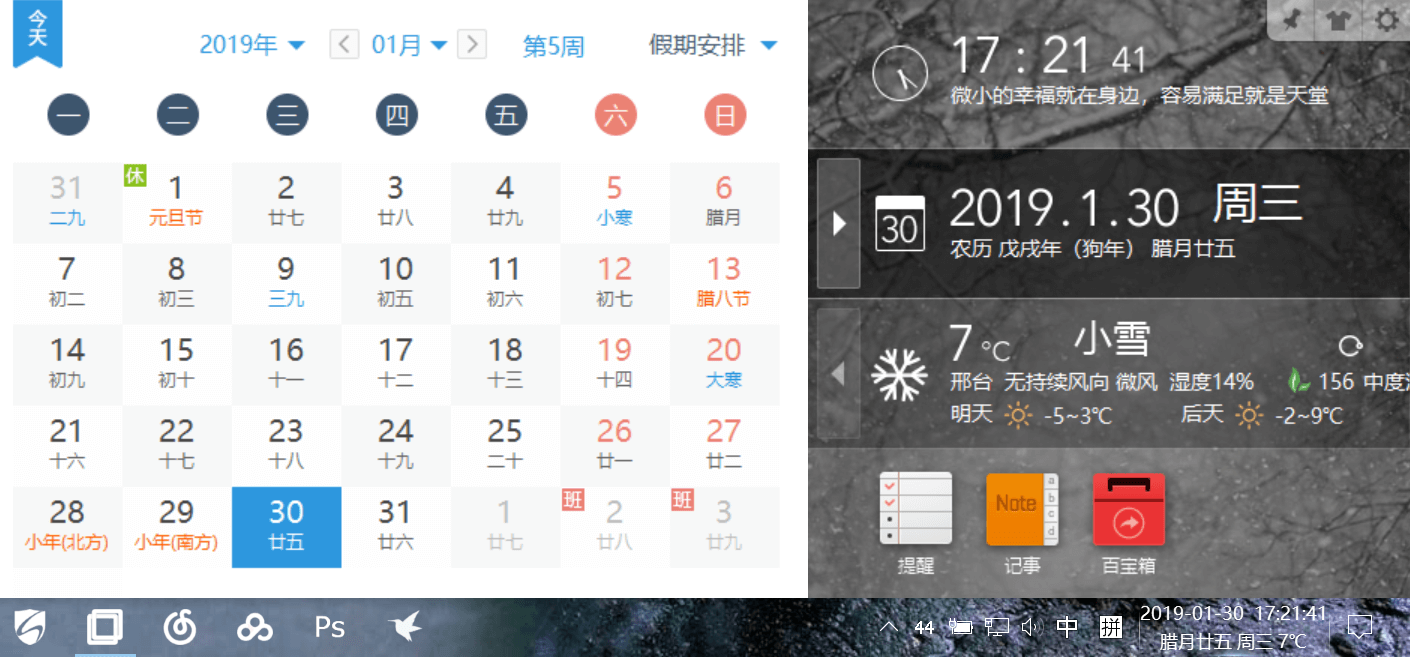The image size is (1410, 657).
Task: Expand the 01月 month dropdown
Action: point(409,45)
